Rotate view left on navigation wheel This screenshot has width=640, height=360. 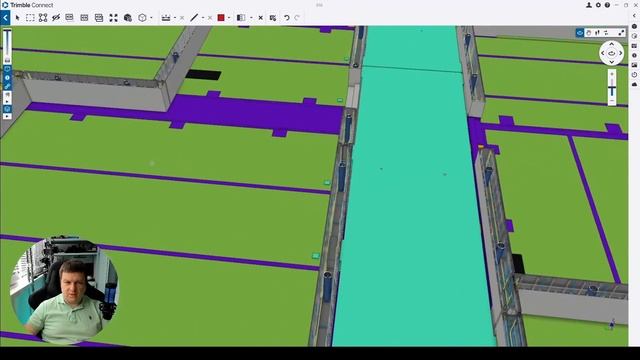[x=602, y=53]
